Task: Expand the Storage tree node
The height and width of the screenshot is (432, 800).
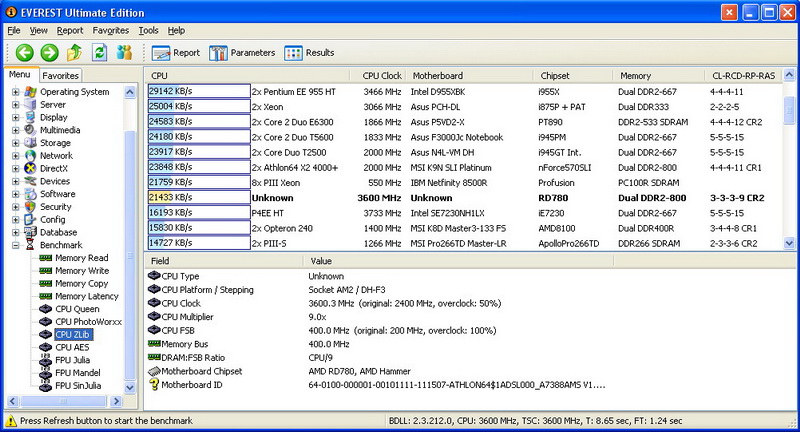Action: [16, 143]
